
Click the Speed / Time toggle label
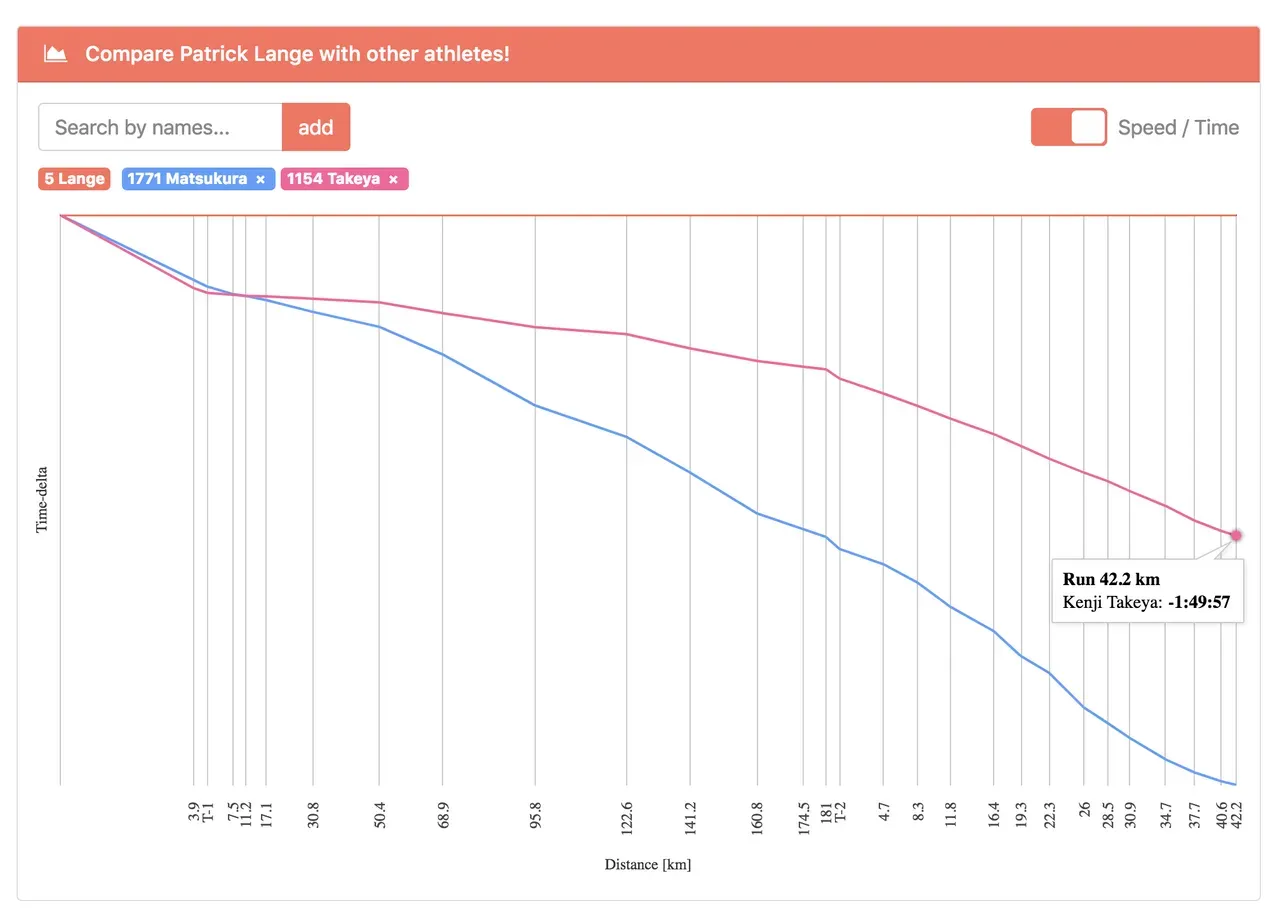[1178, 127]
